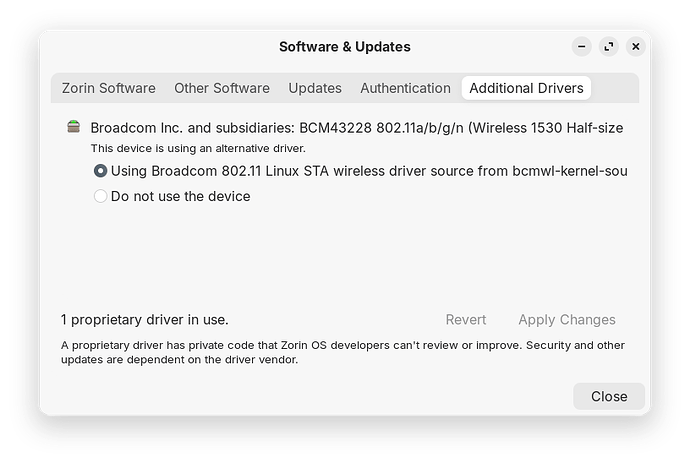Viewport: 690px width, 463px height.
Task: Click the X icon in the title bar
Action: point(634,47)
